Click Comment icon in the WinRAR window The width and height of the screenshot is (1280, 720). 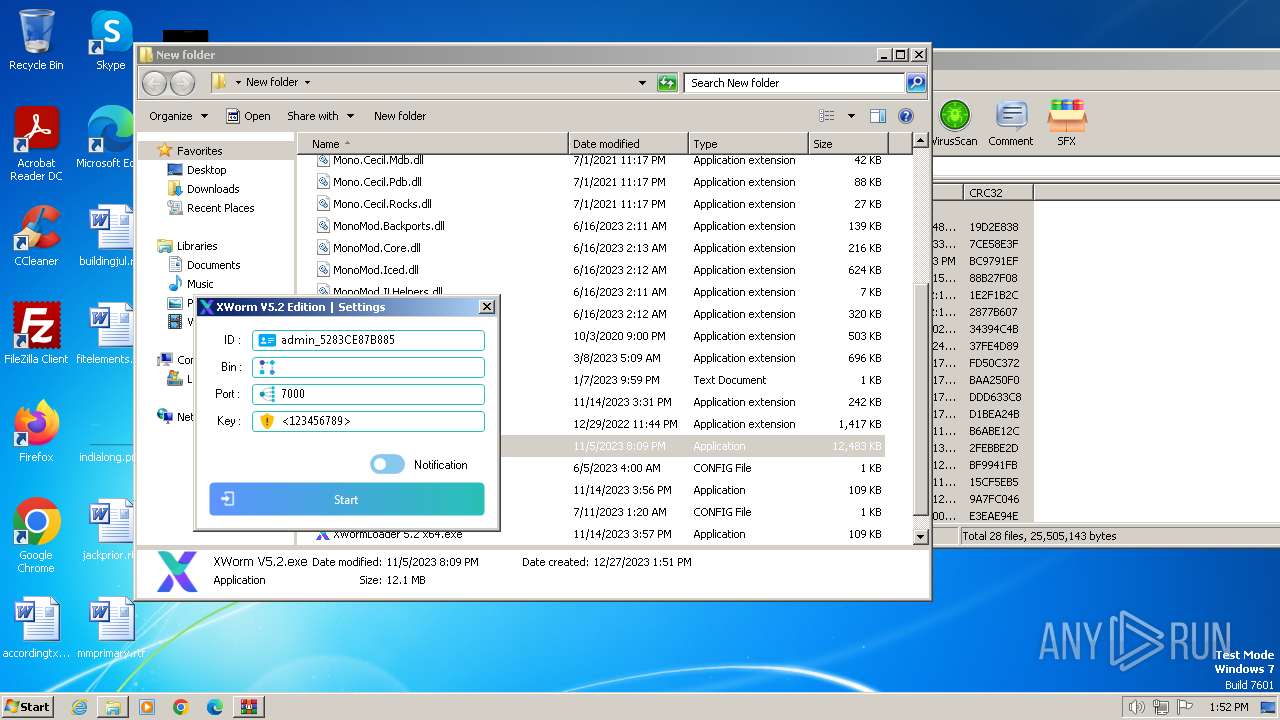[x=1011, y=124]
